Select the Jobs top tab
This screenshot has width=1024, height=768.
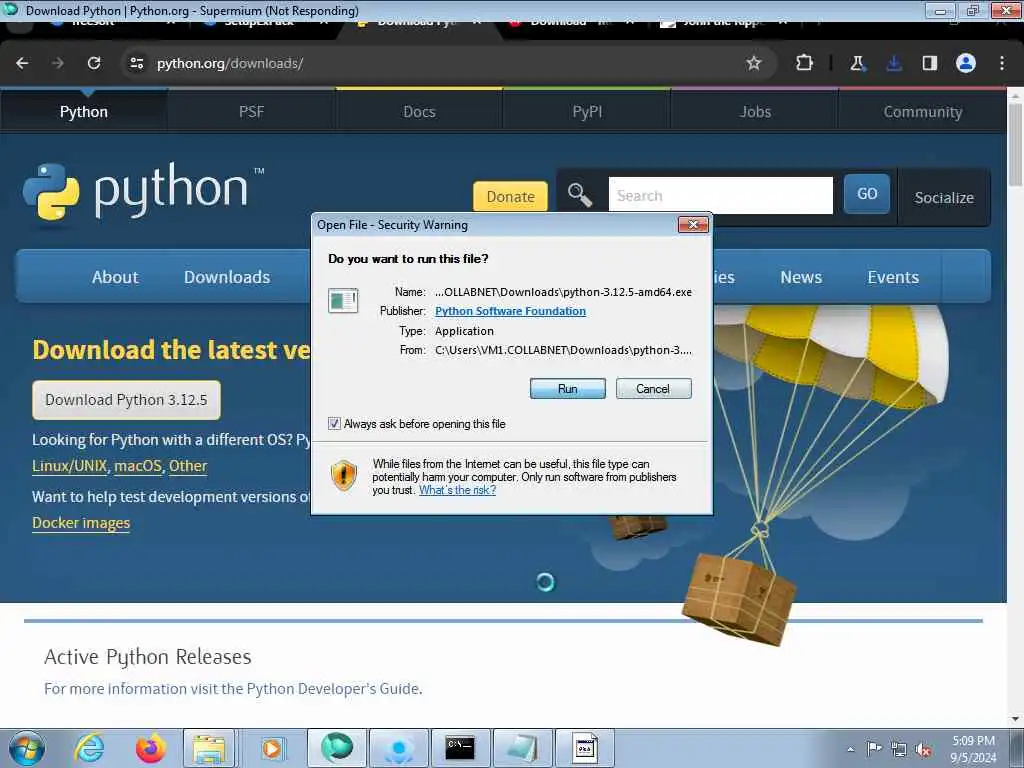click(x=755, y=112)
